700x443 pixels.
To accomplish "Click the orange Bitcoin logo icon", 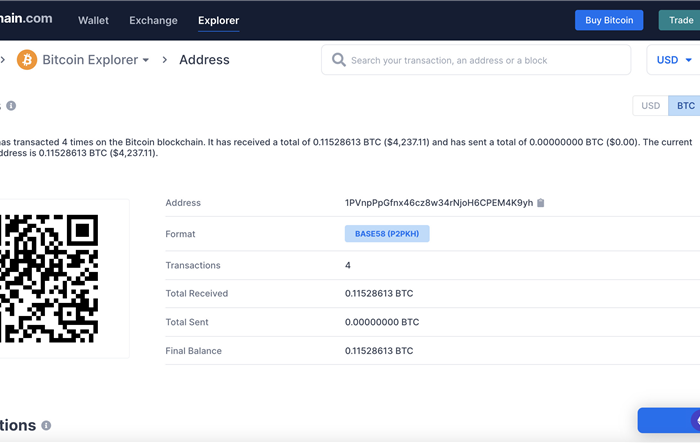I will [27, 59].
